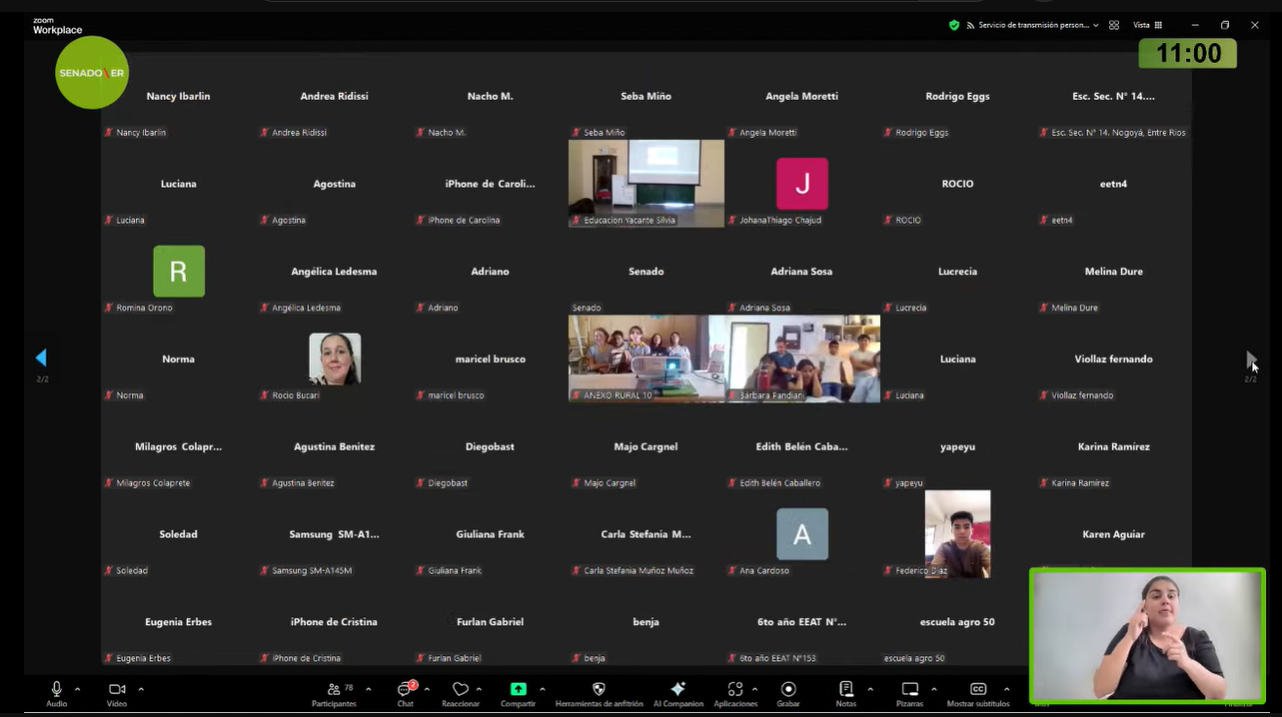Open the Vista layout menu
This screenshot has width=1282, height=717.
point(1147,25)
